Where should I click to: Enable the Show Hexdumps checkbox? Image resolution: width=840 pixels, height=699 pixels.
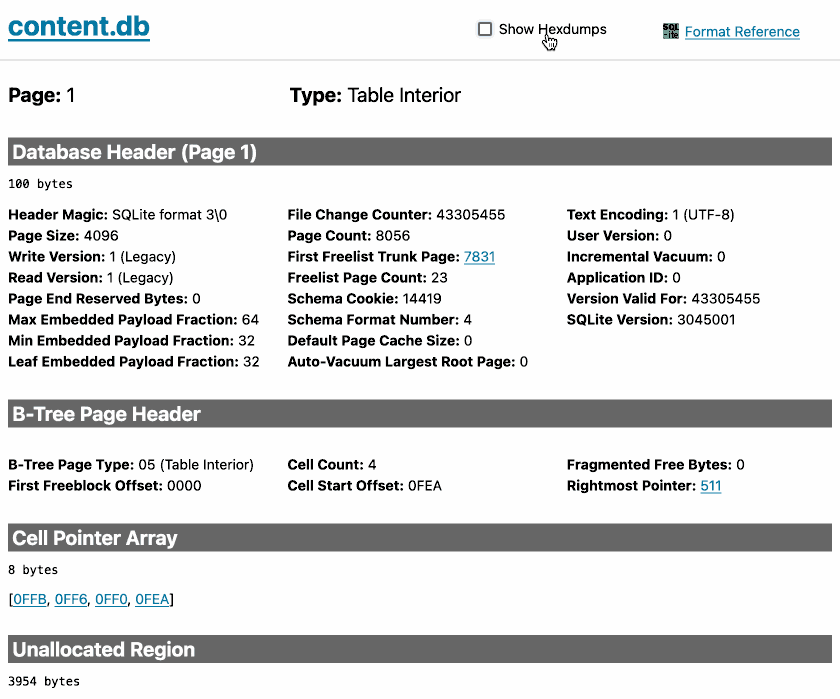485,29
